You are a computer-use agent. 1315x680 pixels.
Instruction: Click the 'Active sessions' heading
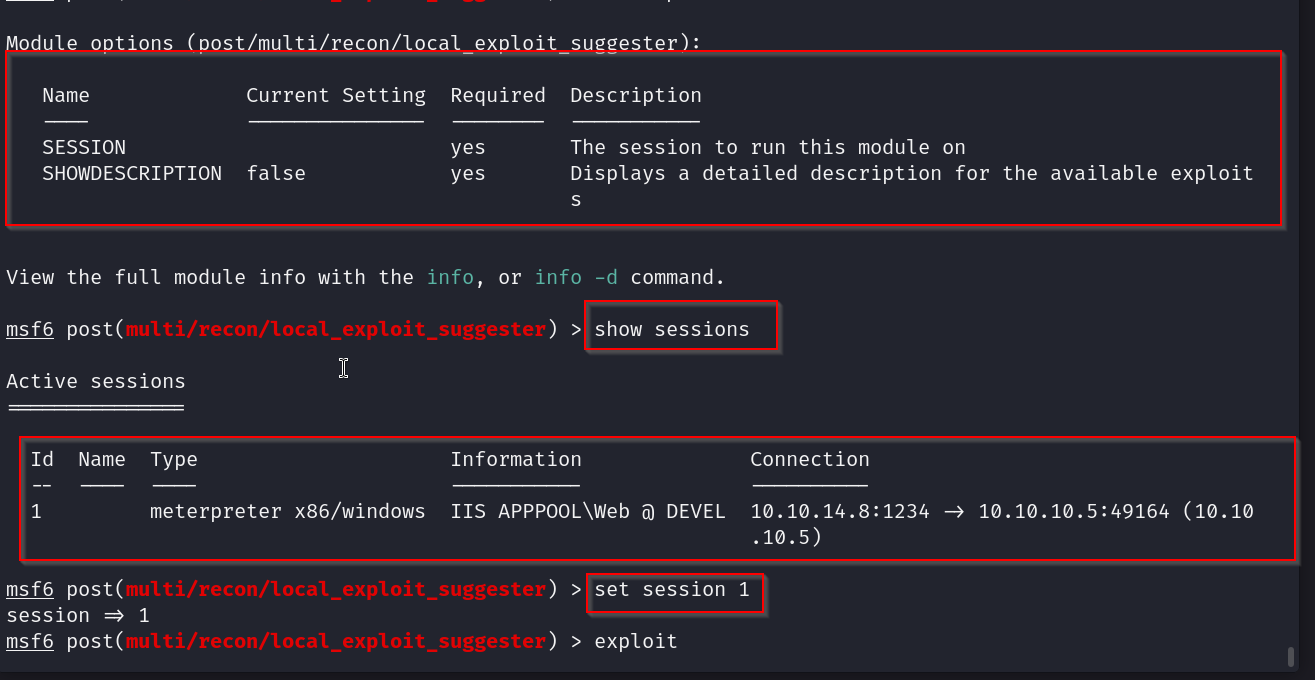96,381
